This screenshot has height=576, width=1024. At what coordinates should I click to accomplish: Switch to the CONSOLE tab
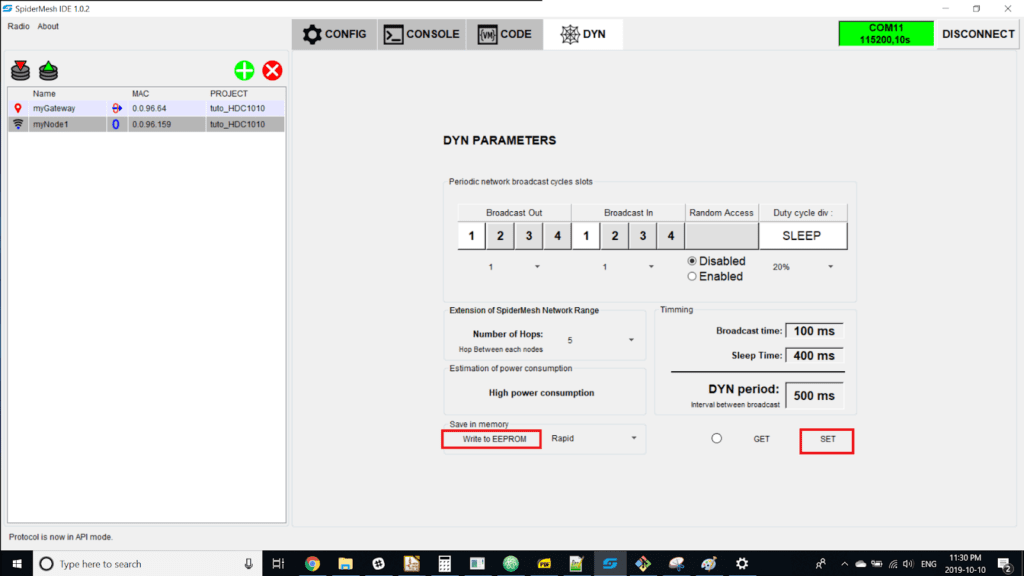point(421,34)
